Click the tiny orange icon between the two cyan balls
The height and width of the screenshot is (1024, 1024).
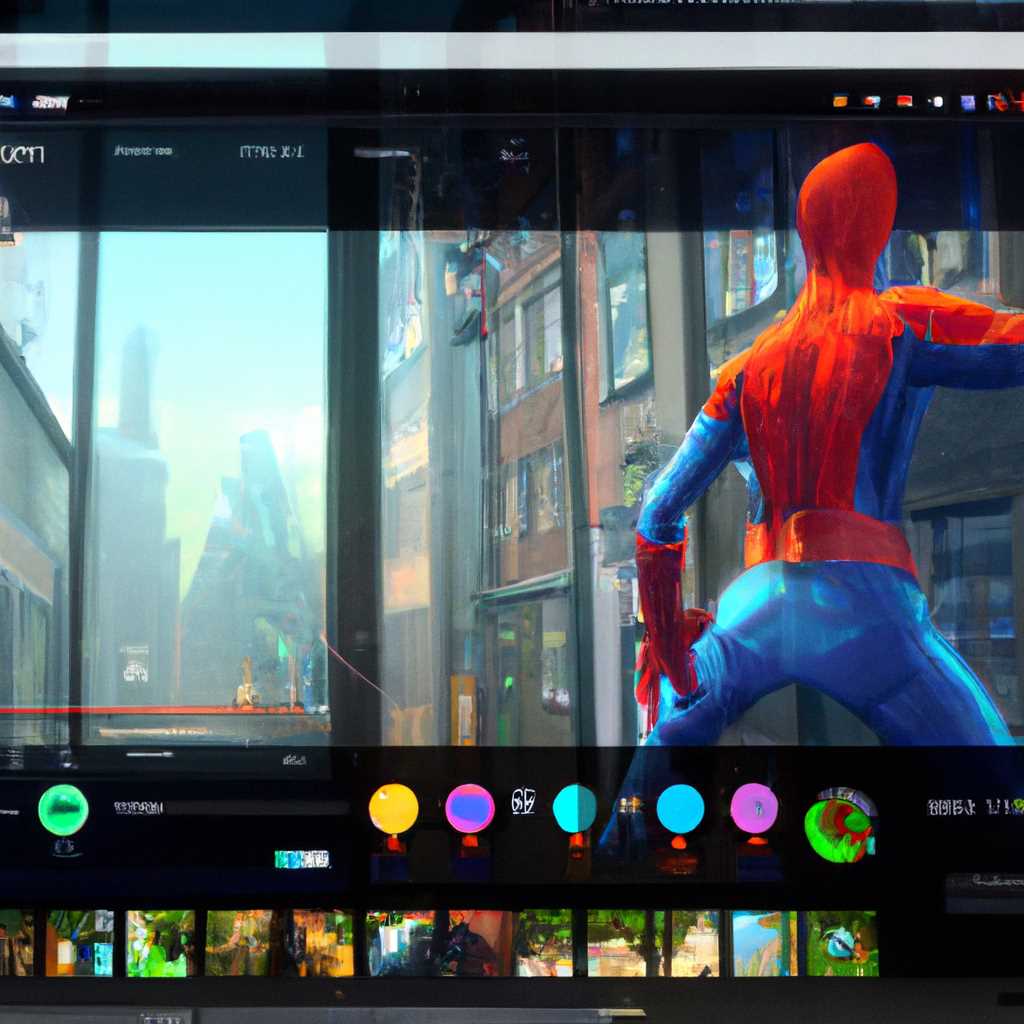(630, 805)
